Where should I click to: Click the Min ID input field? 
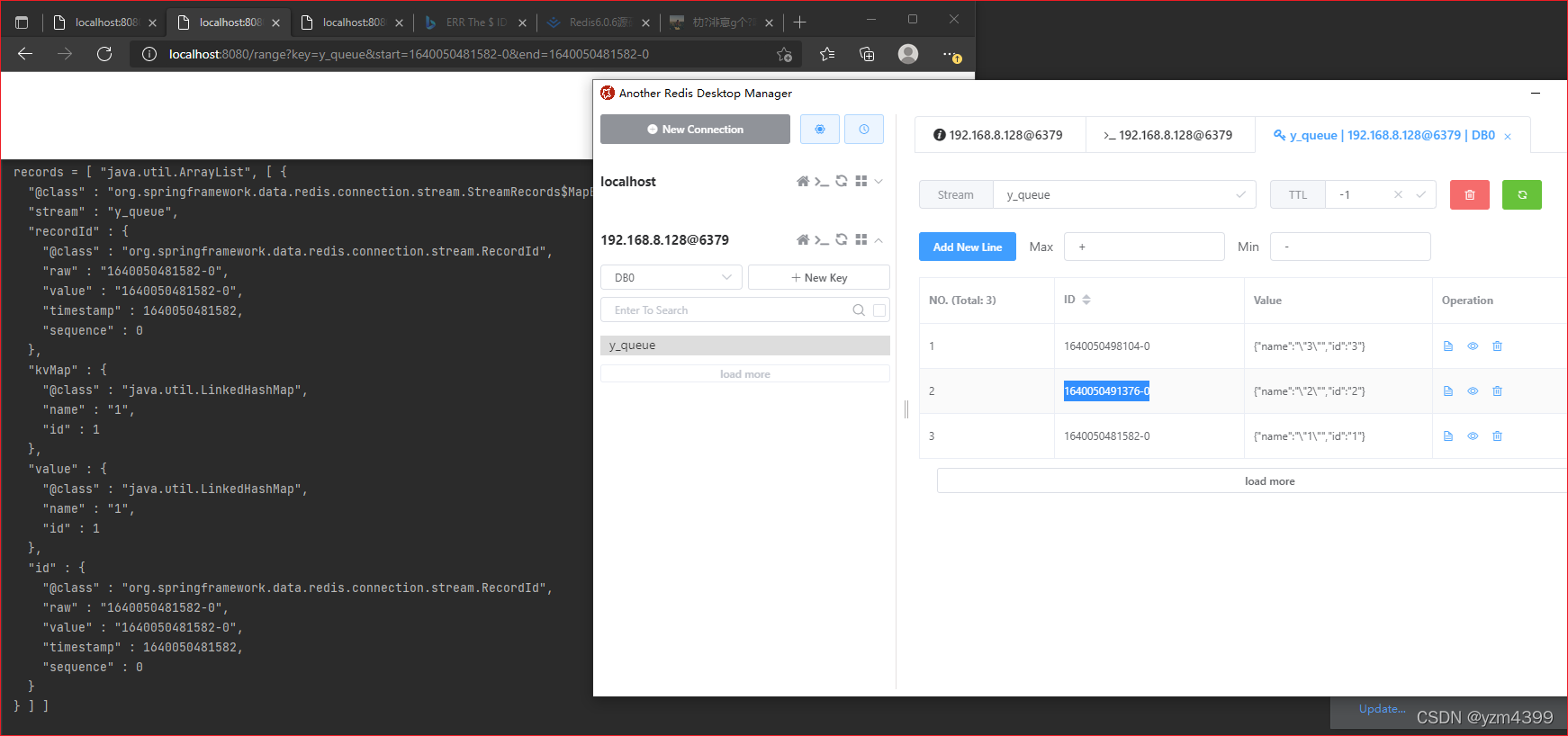point(1350,247)
